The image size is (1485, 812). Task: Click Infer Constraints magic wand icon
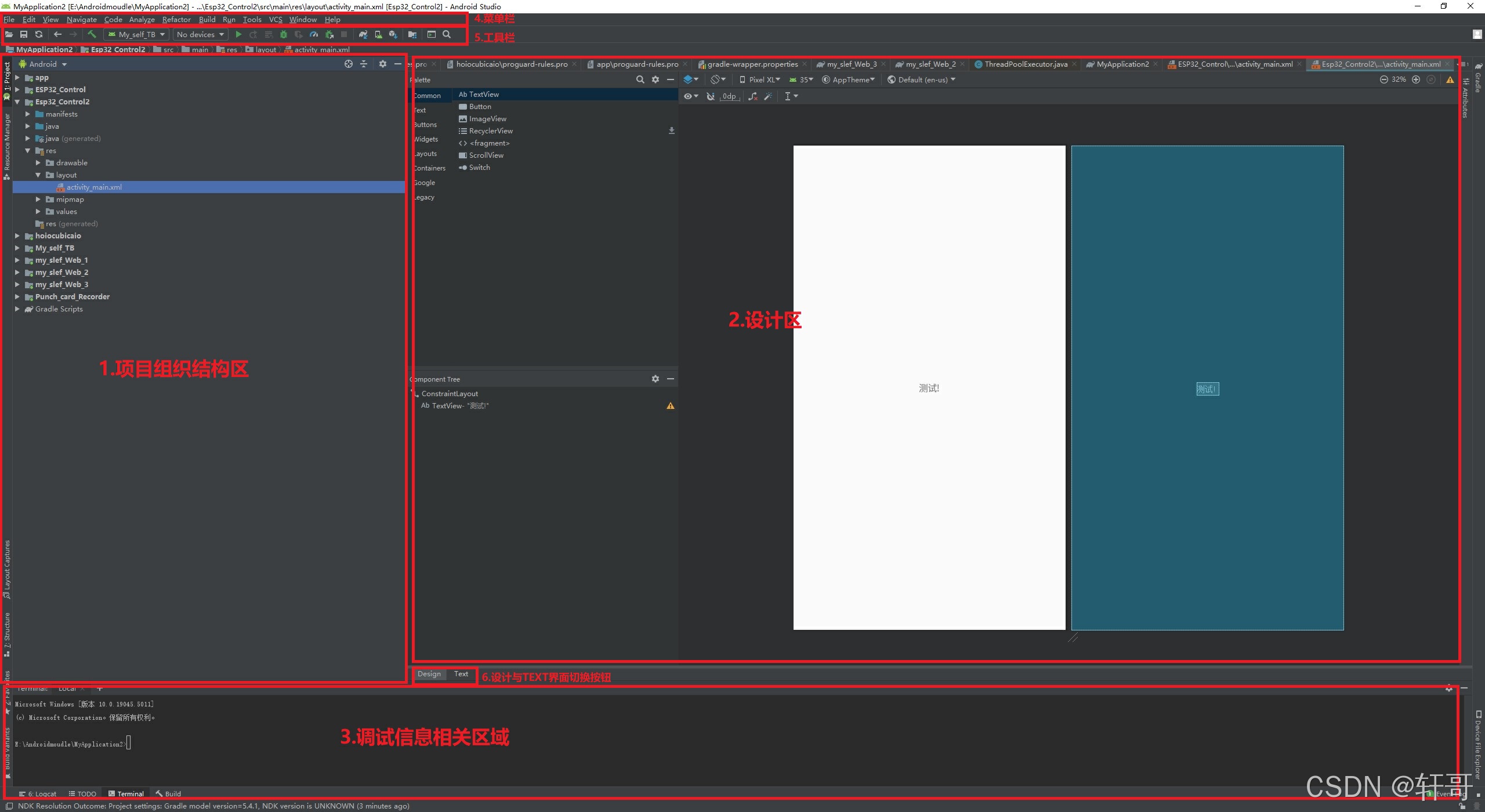coord(768,96)
